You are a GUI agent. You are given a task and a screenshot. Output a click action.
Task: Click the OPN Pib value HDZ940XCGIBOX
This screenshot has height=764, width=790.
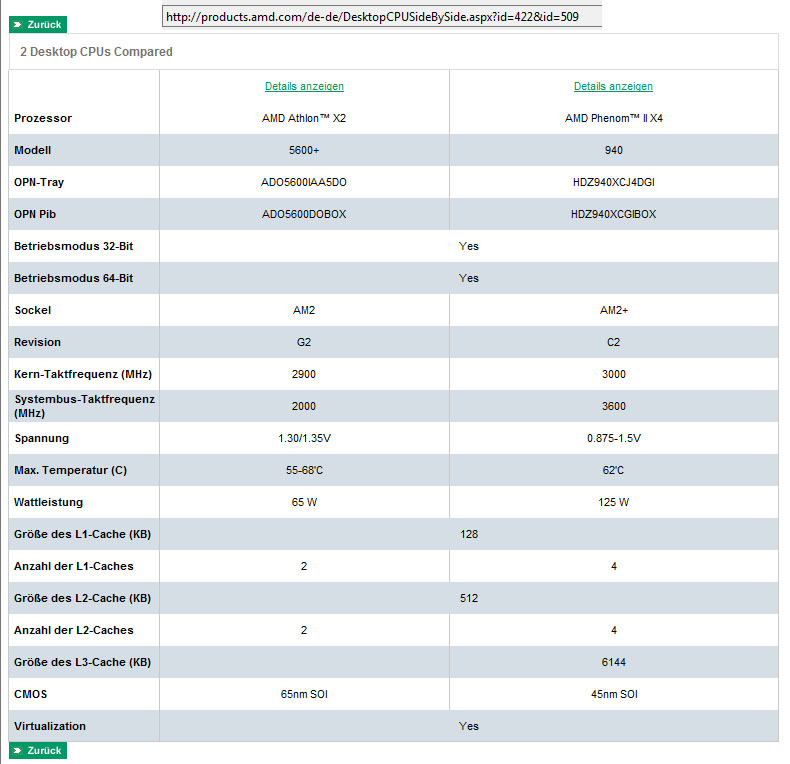click(613, 214)
